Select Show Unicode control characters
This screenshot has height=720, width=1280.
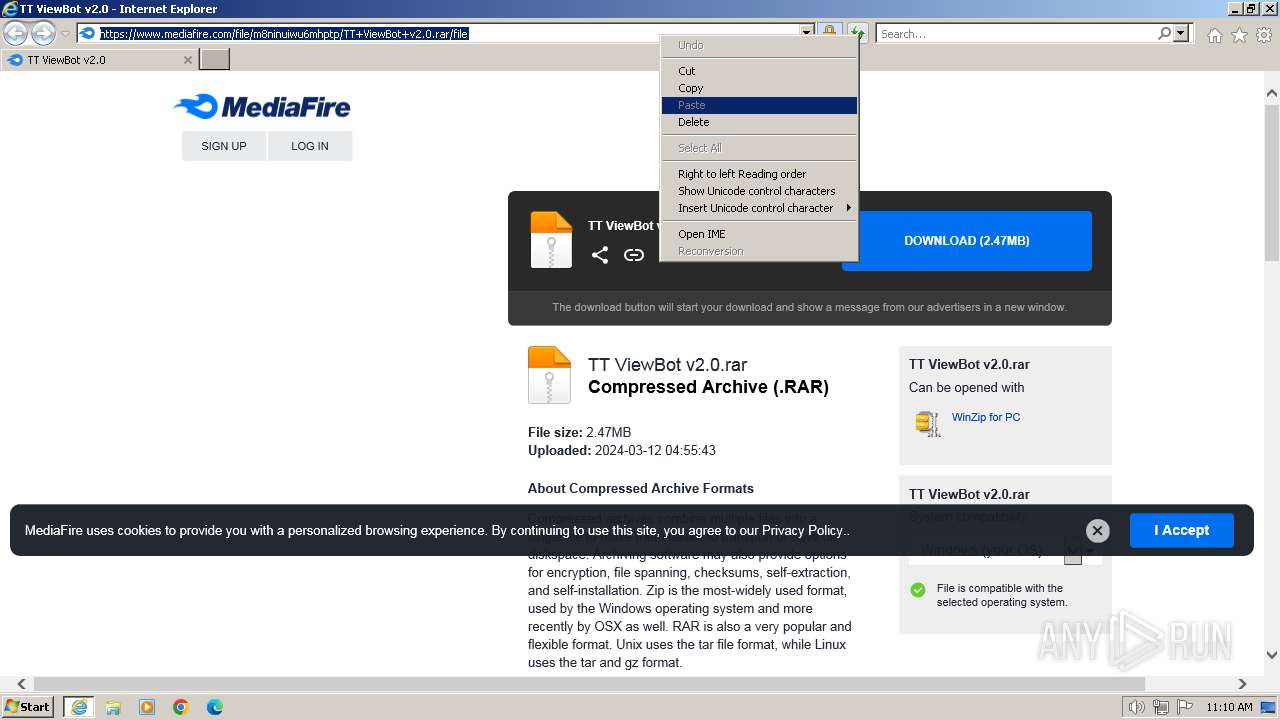point(759,191)
